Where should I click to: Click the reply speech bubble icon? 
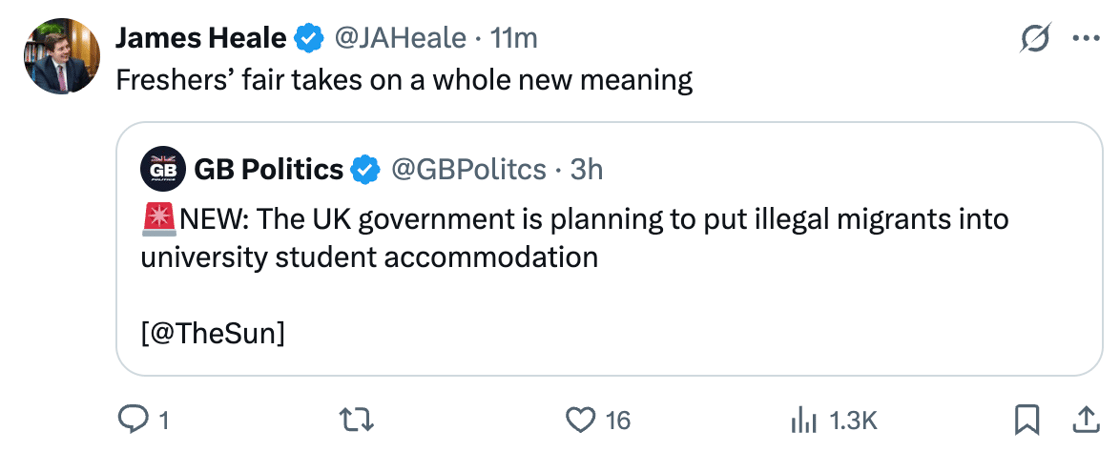133,421
